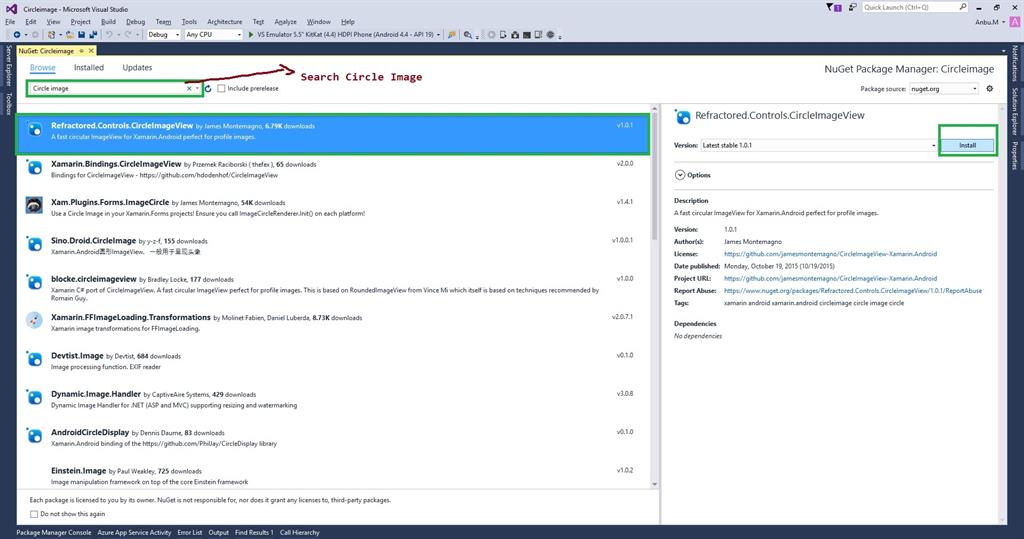This screenshot has width=1024, height=539.
Task: Open the Find Results 1 tab
Action: 254,532
